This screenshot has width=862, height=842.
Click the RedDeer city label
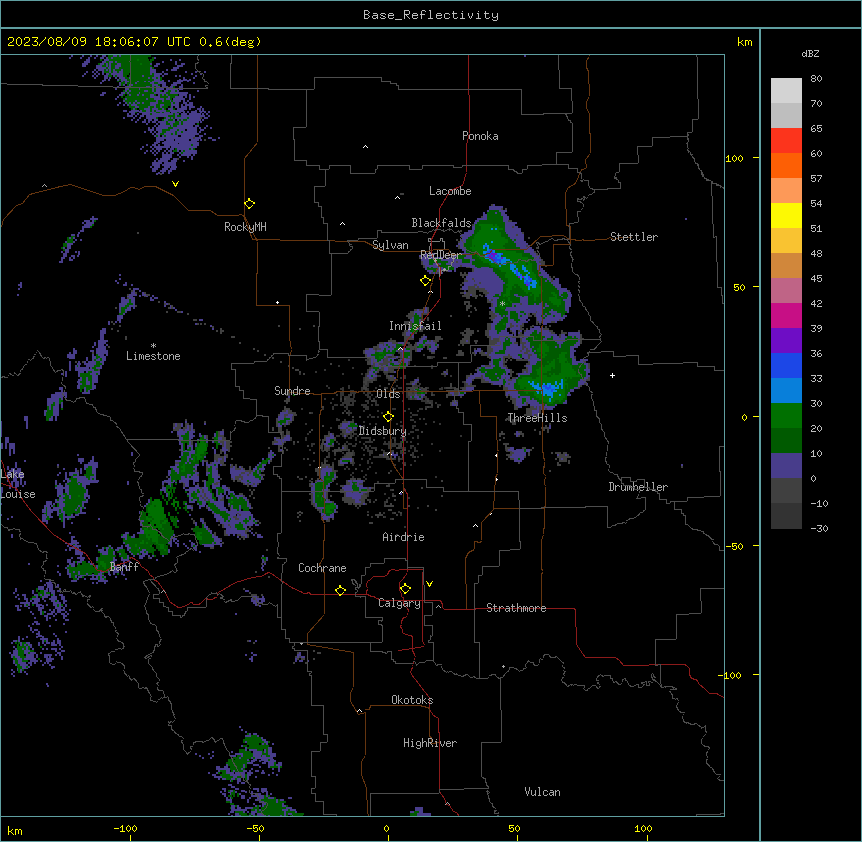click(x=440, y=255)
